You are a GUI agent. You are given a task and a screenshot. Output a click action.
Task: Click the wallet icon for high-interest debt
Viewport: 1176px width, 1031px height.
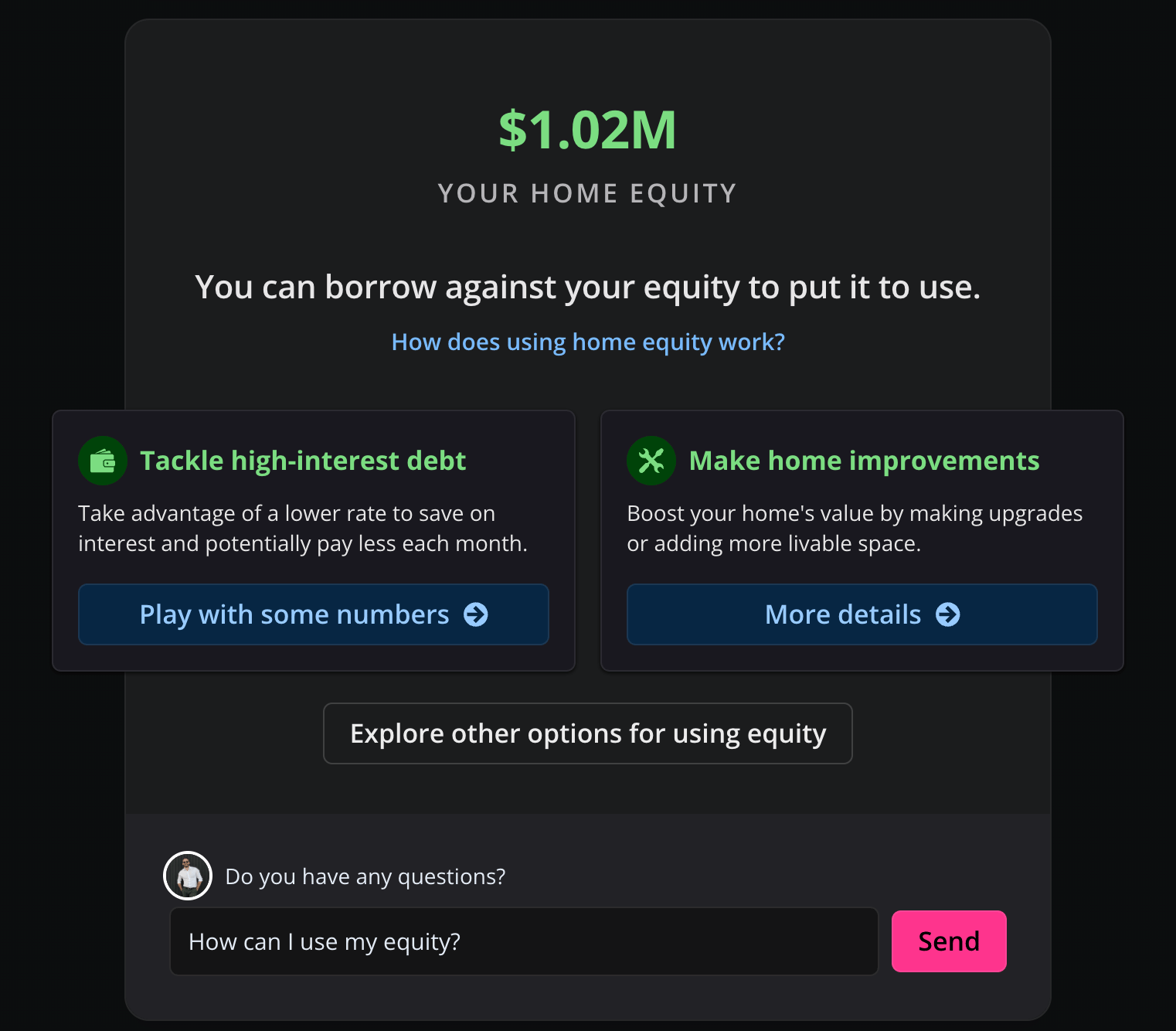tap(103, 461)
